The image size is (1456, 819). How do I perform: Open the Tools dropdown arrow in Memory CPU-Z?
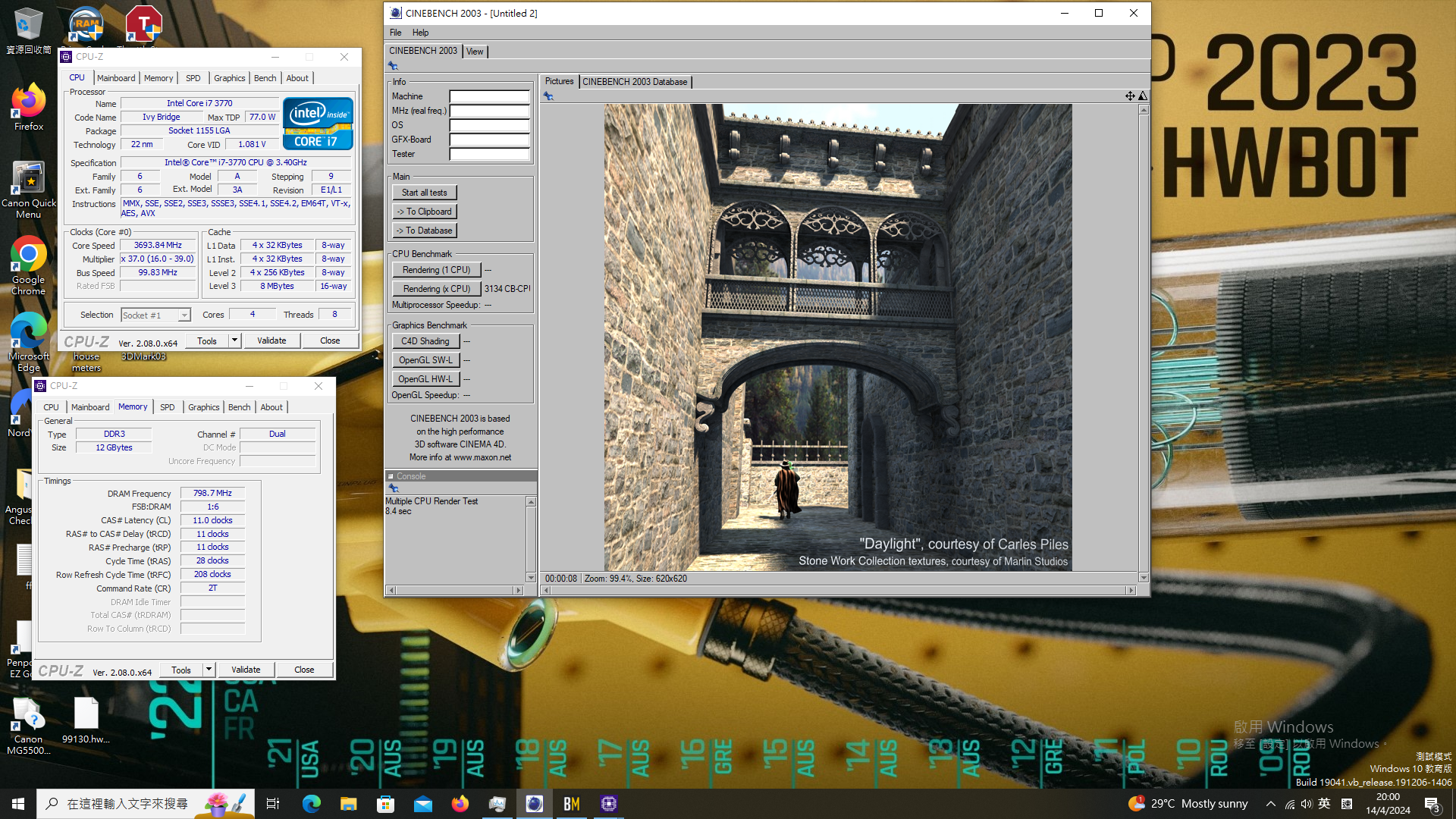209,670
